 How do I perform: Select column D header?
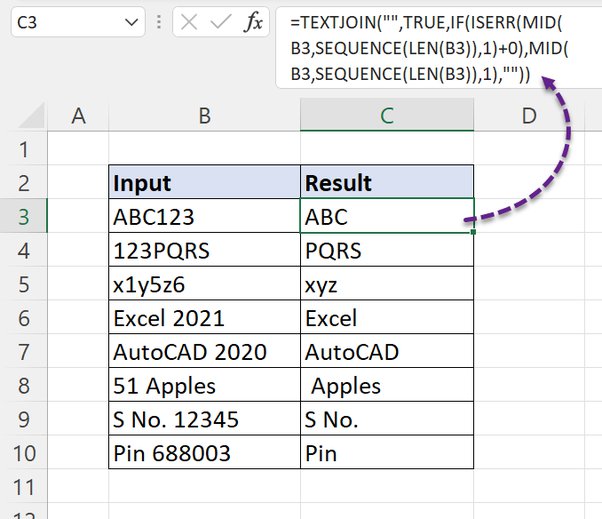529,116
